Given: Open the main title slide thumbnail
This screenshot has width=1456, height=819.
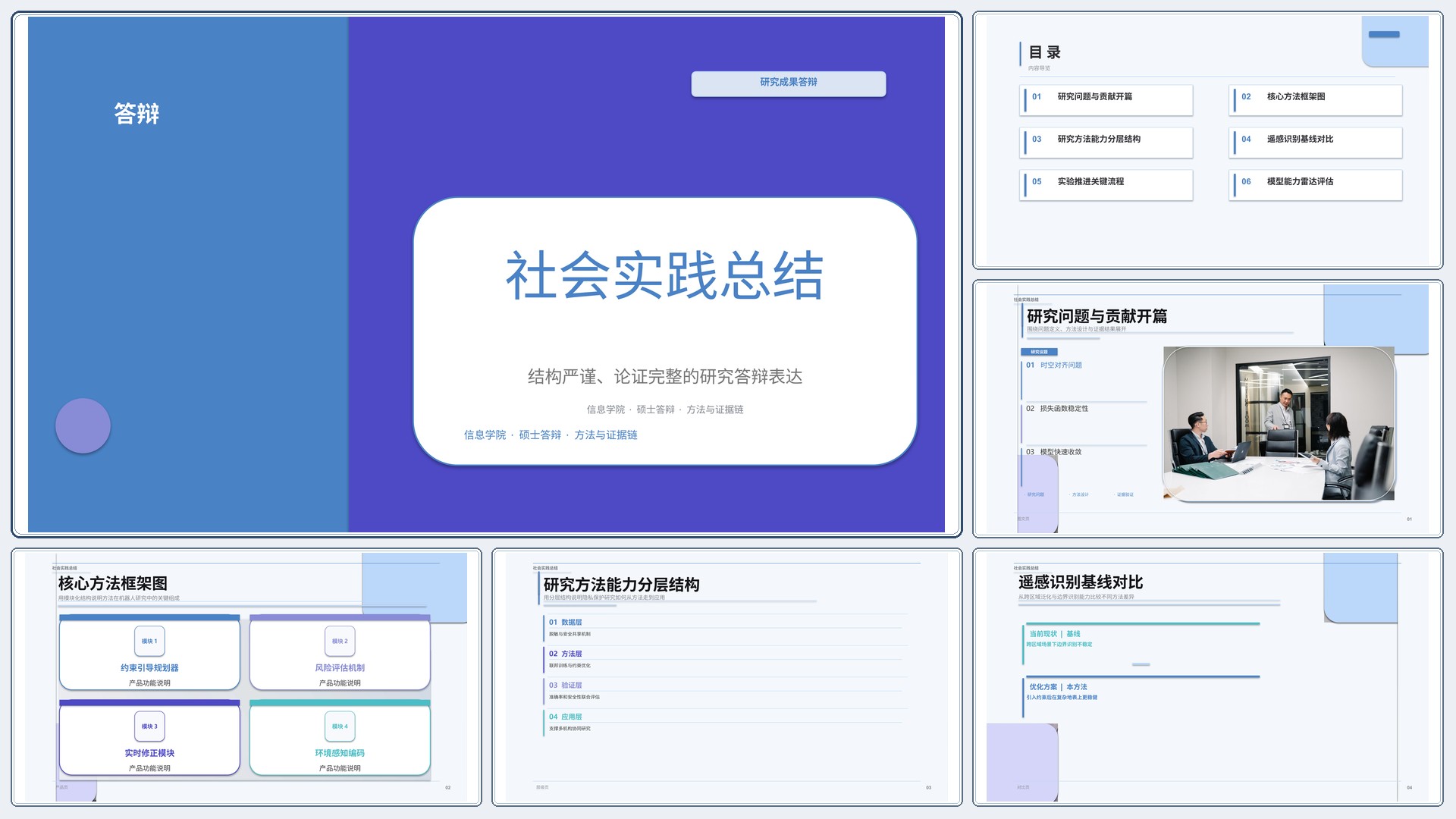Looking at the screenshot, I should (x=486, y=274).
